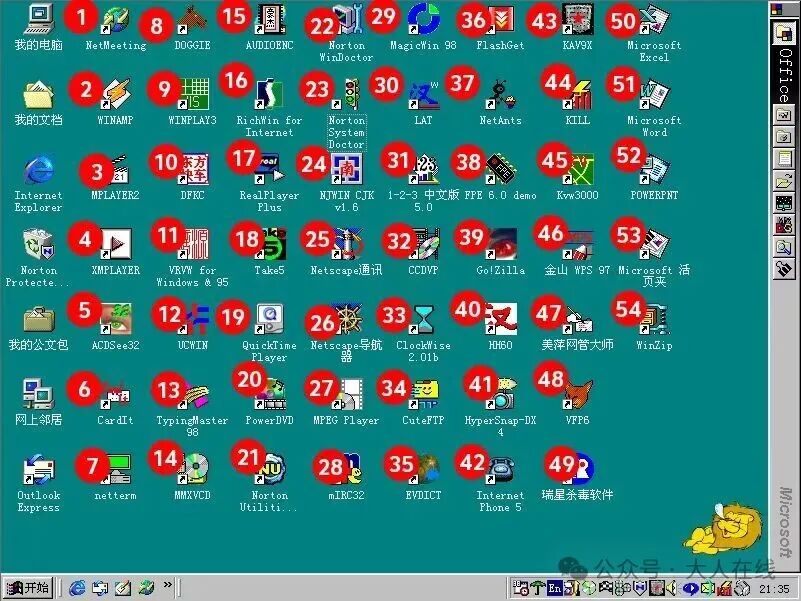Select the 瑞星杀毒软件 icon
Screen dimensions: 801x601
(x=577, y=470)
